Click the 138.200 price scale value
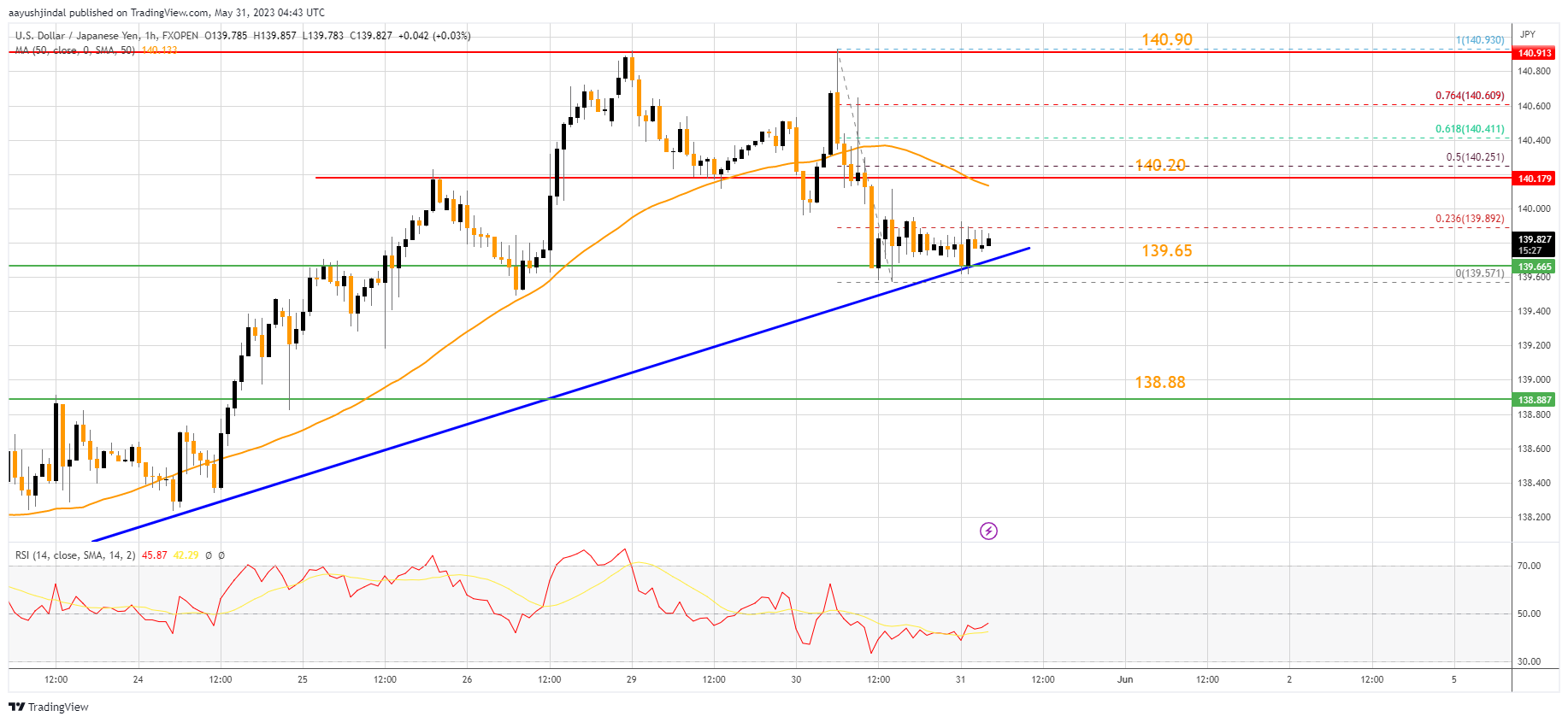 [1534, 517]
